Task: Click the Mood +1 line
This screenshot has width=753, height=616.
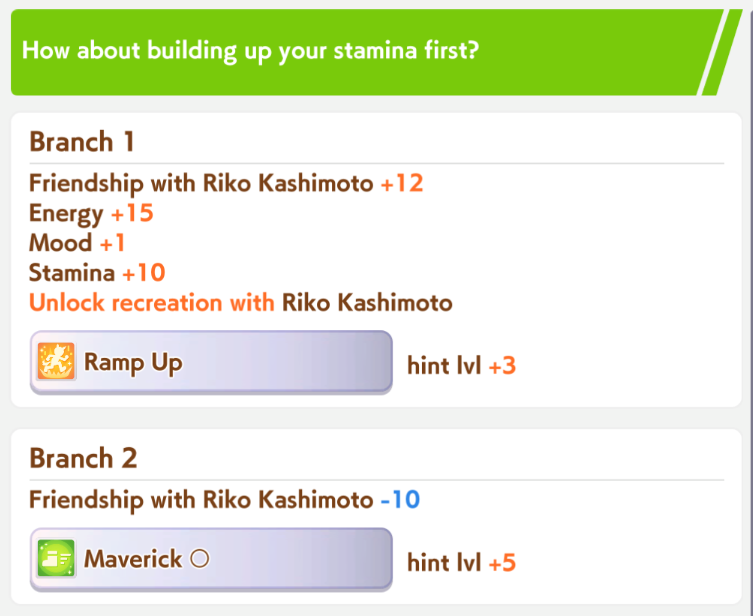Action: coord(77,243)
